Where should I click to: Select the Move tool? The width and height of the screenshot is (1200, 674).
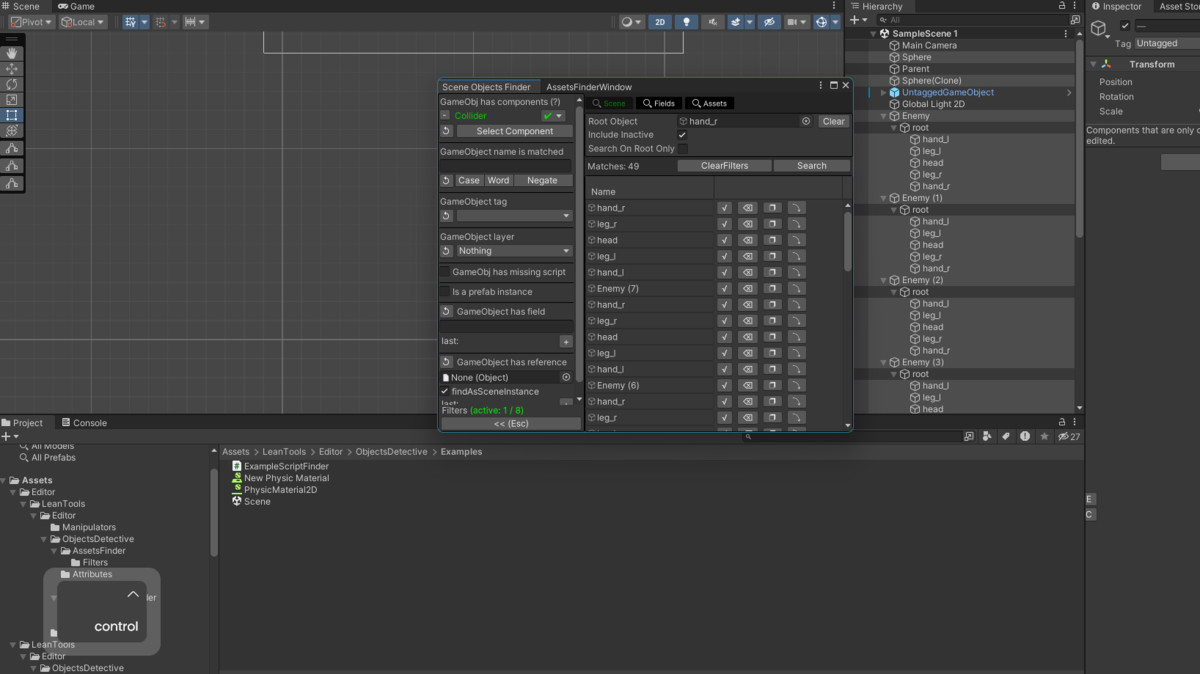(x=12, y=69)
